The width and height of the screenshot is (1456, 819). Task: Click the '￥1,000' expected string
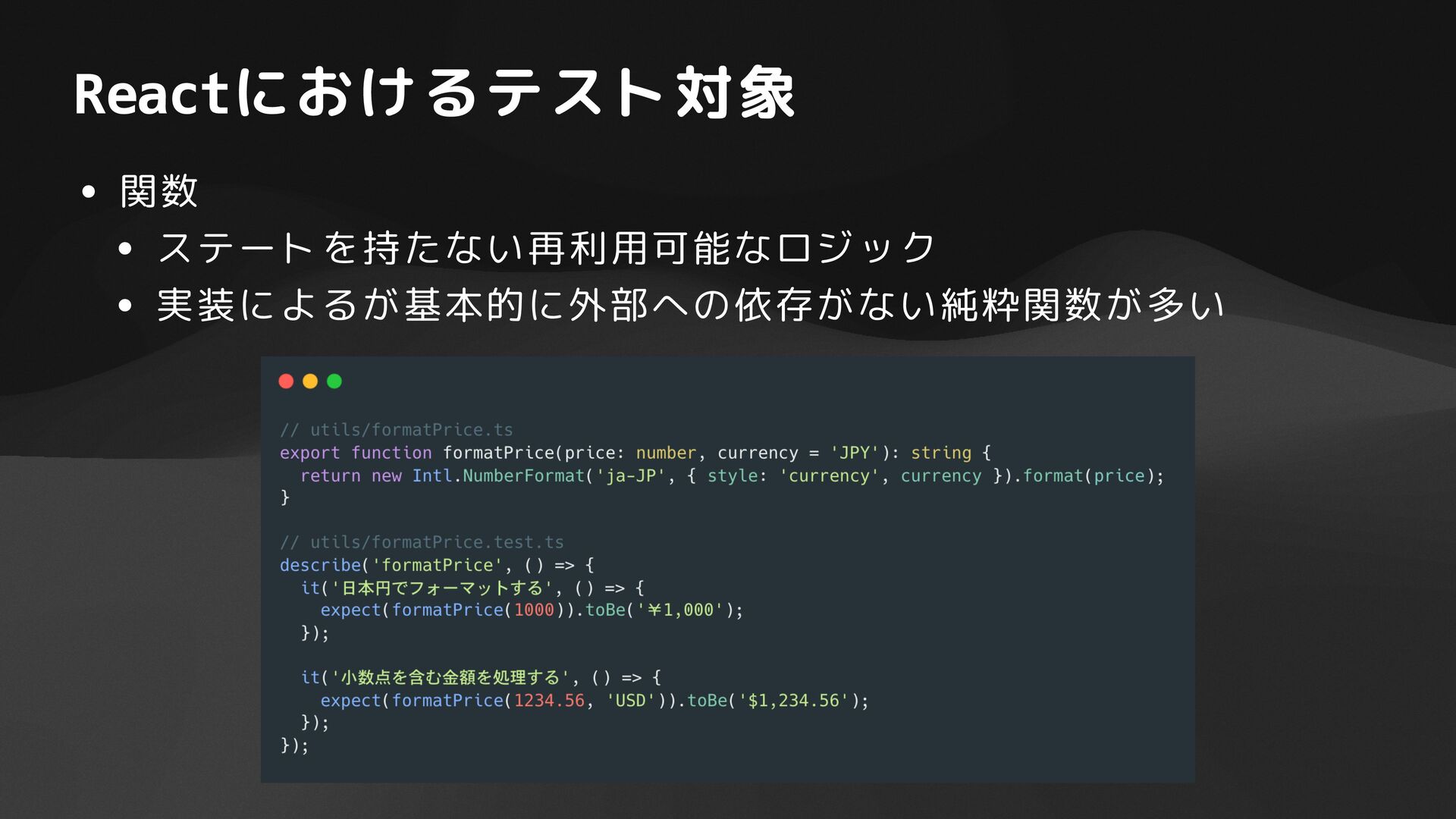coord(680,610)
